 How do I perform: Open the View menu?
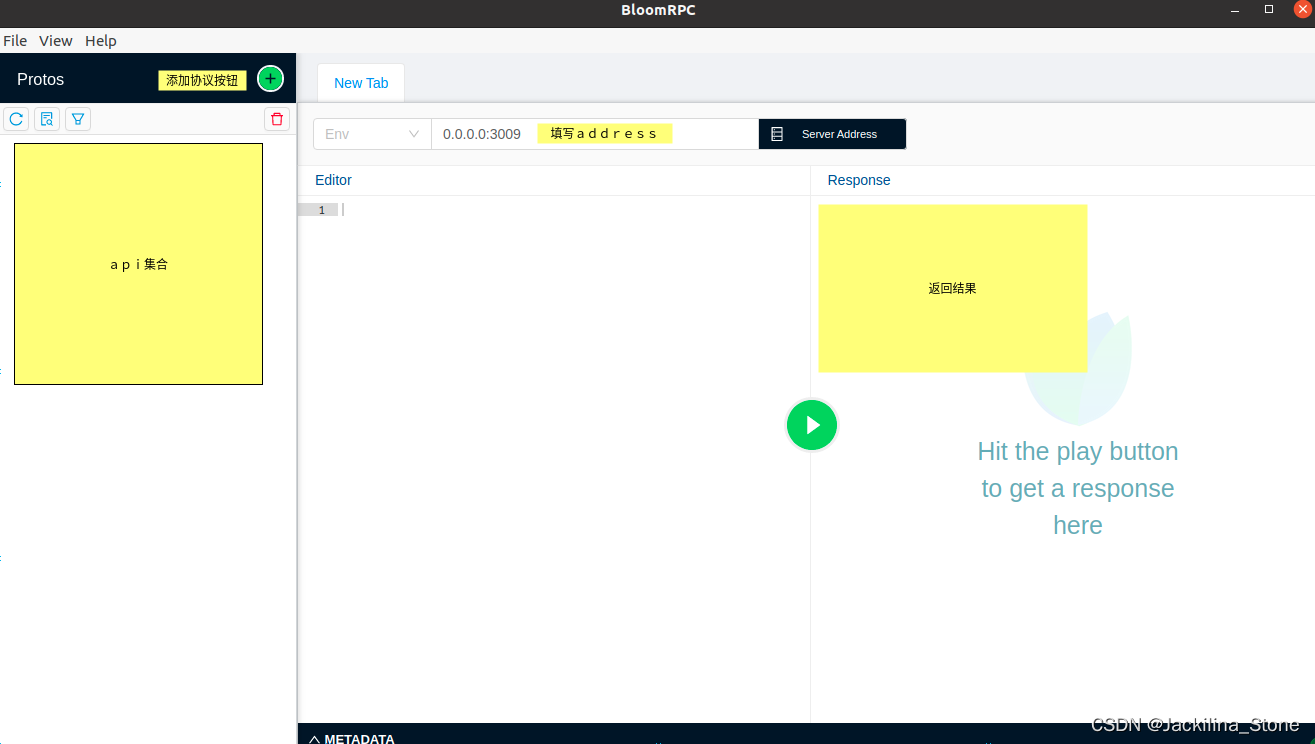[x=56, y=41]
